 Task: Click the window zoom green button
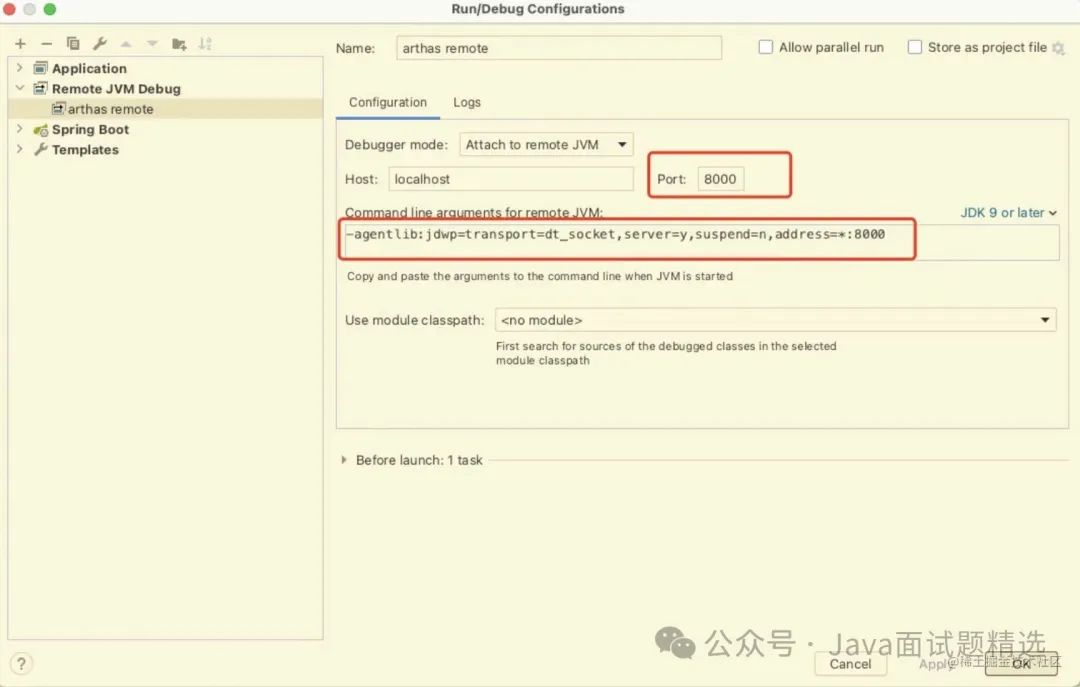pos(50,9)
